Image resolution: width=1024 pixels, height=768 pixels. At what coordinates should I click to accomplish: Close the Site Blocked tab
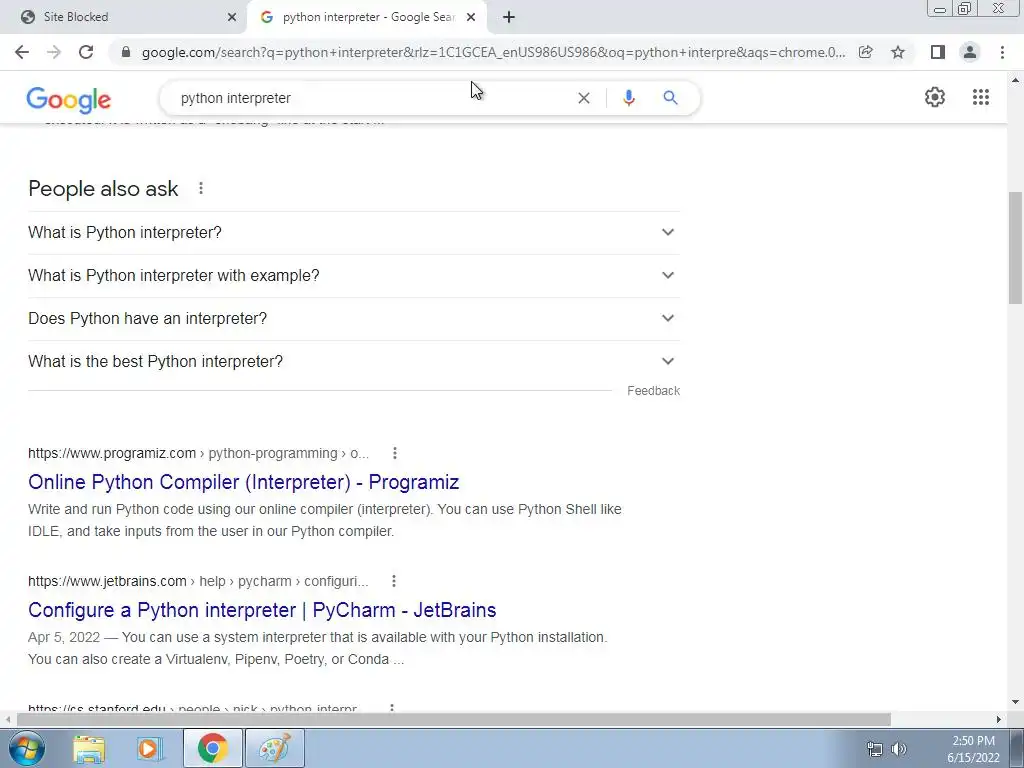232,18
